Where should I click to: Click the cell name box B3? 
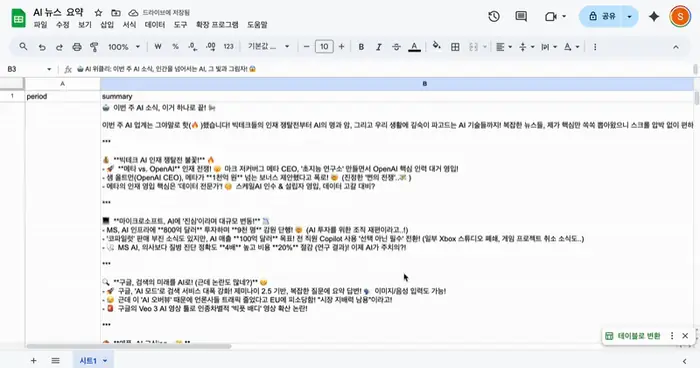[29, 69]
